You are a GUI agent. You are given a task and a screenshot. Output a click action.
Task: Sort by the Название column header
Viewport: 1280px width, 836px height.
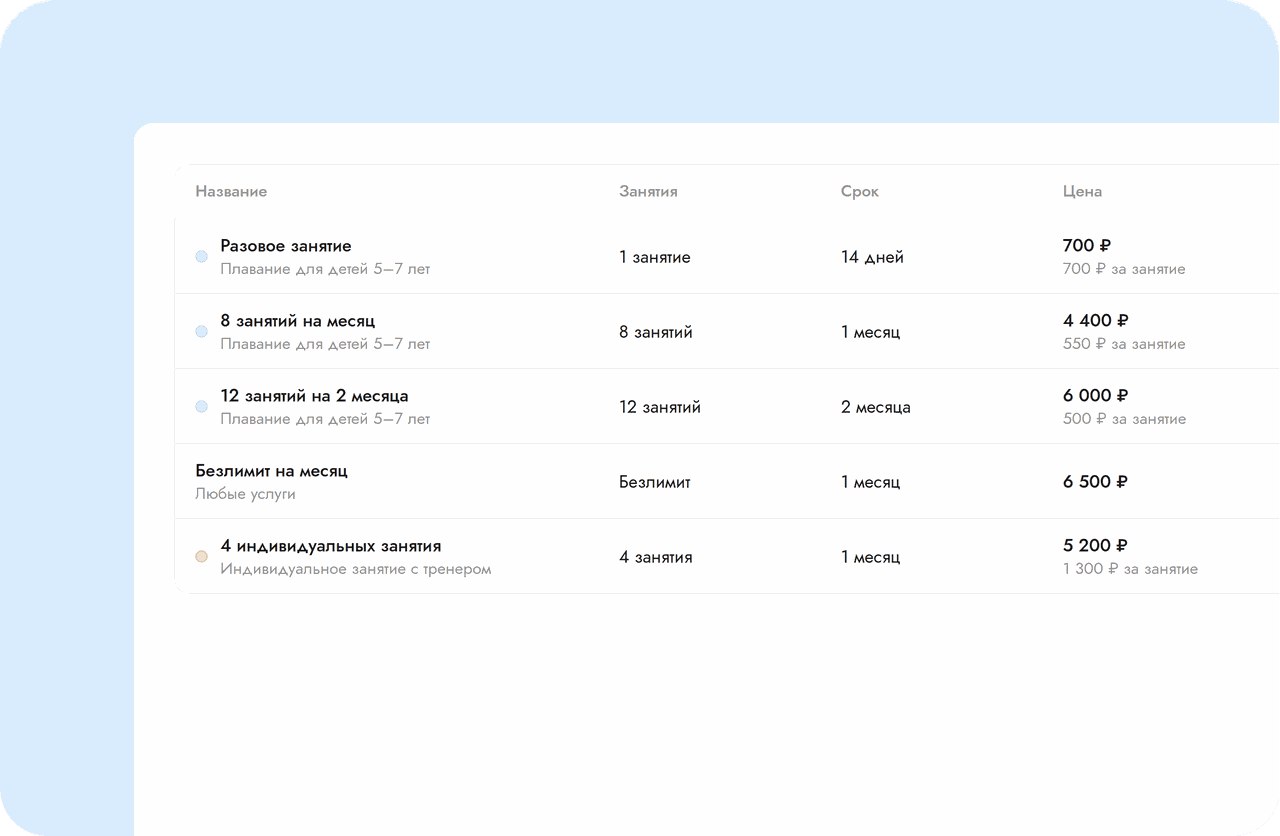click(231, 191)
